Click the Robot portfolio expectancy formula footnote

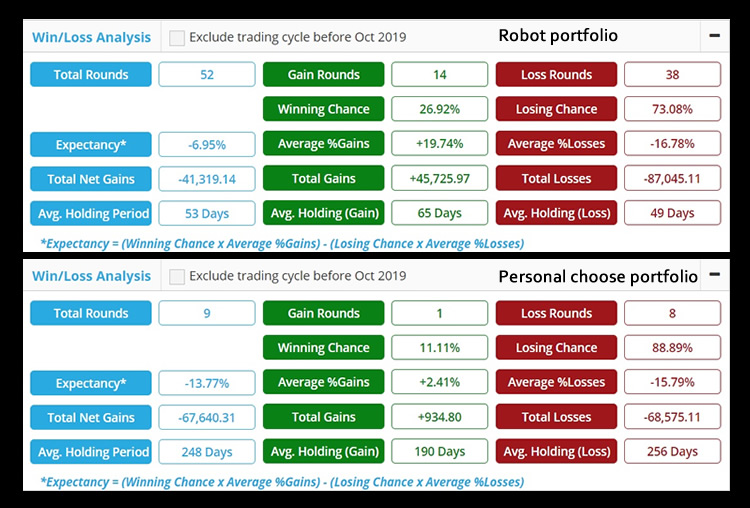point(282,243)
